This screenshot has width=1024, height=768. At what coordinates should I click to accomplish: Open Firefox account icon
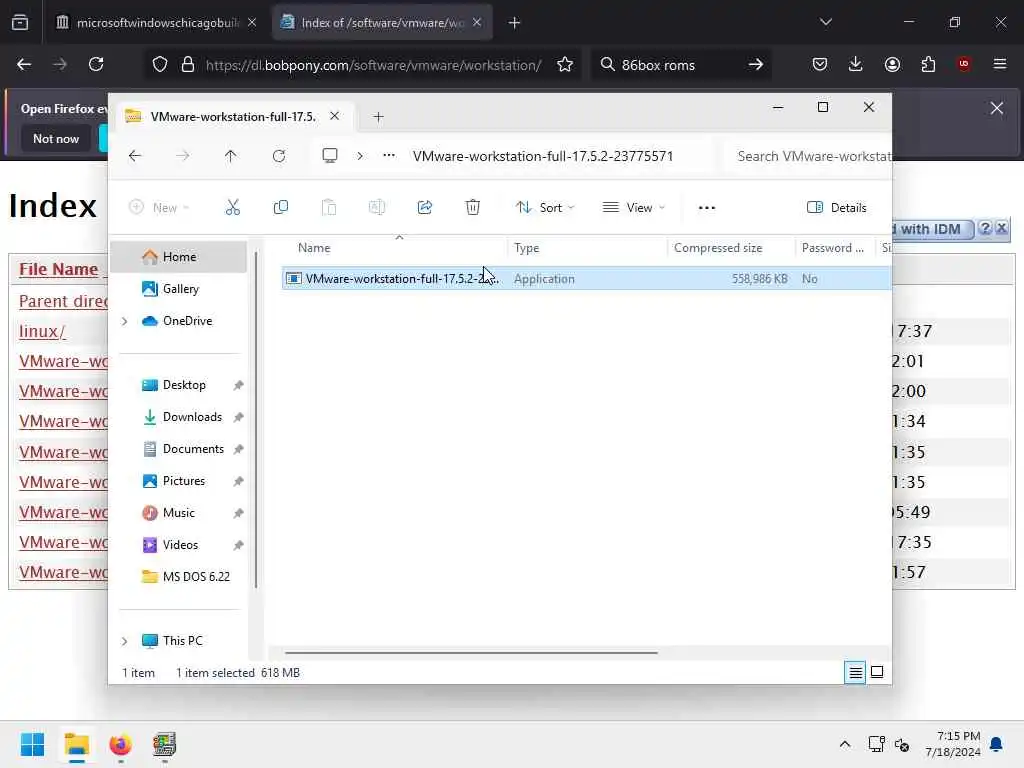pos(892,64)
